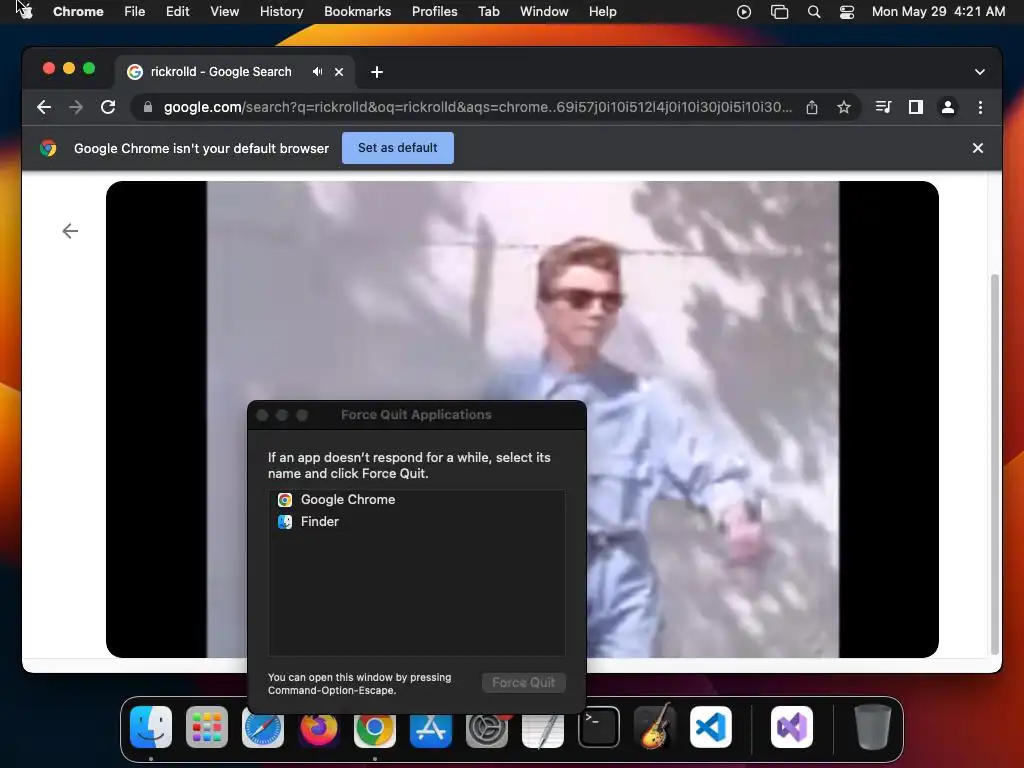Open Spotlight search
The width and height of the screenshot is (1024, 768).
pyautogui.click(x=814, y=11)
